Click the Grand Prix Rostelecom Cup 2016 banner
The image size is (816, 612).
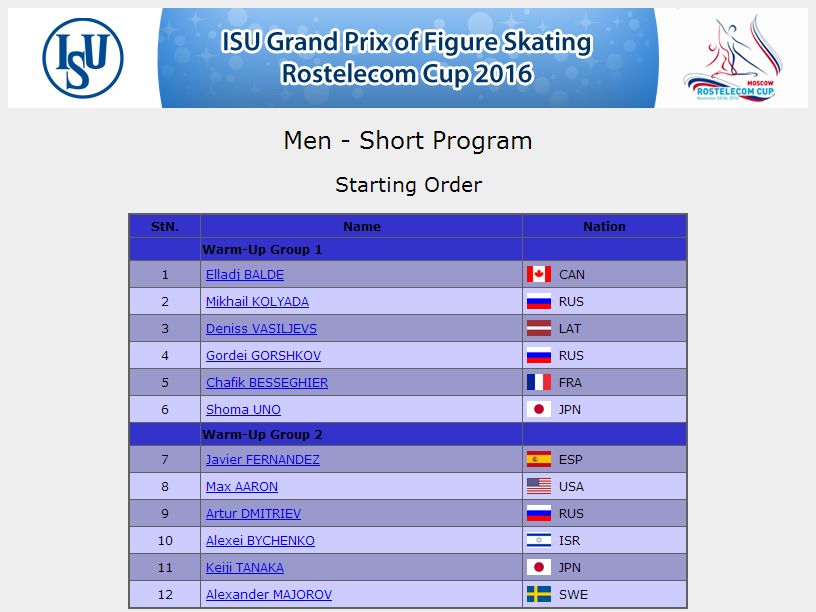point(407,58)
